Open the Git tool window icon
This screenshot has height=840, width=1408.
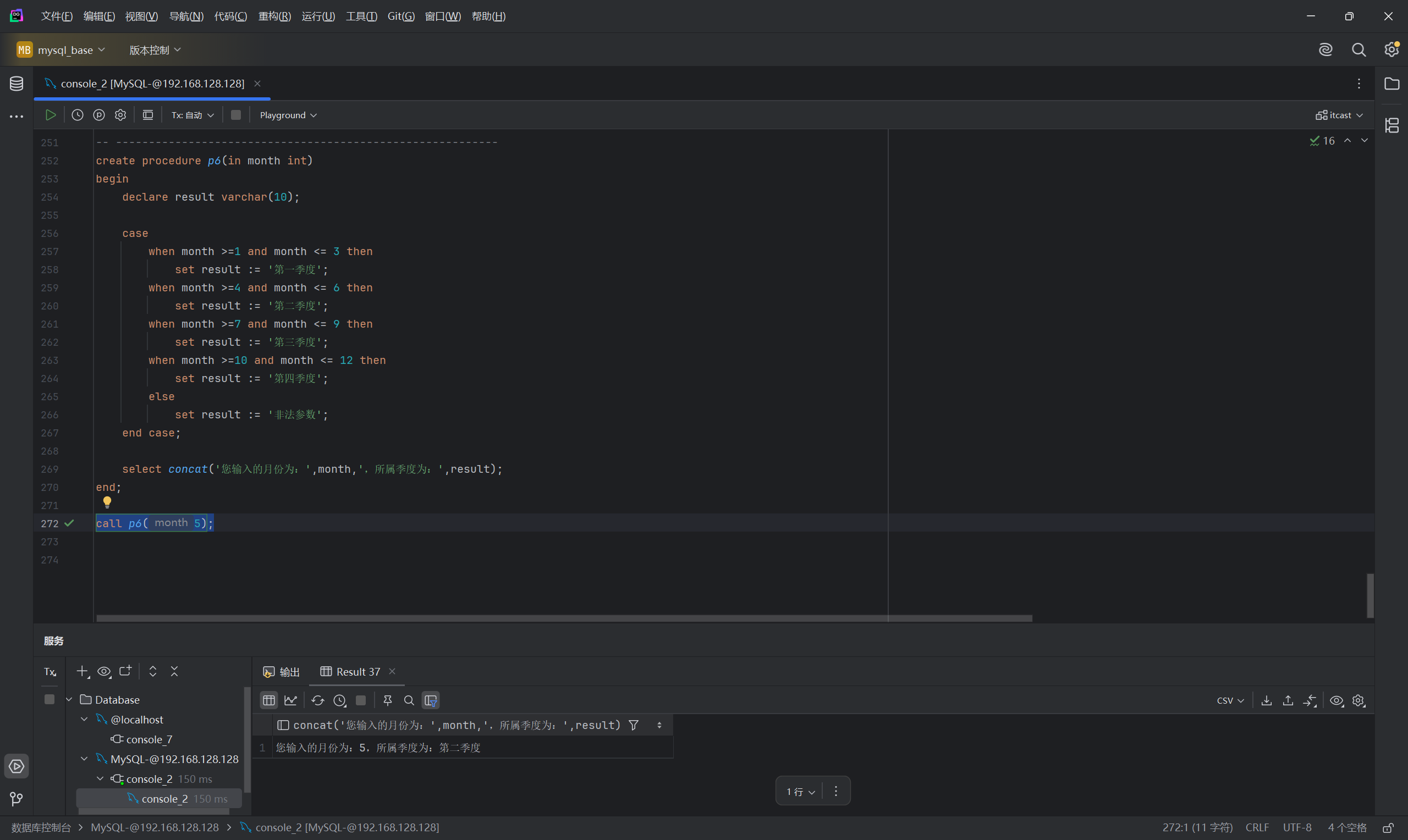coord(16,799)
